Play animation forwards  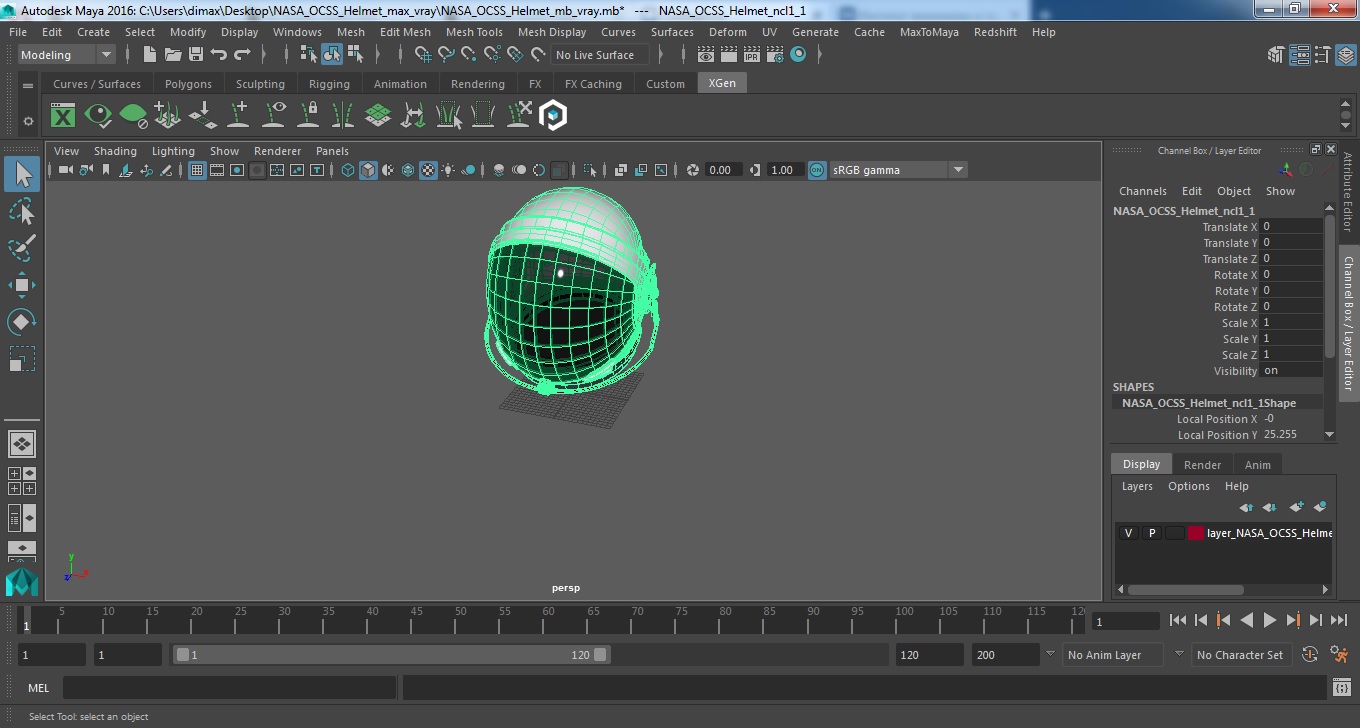1269,621
